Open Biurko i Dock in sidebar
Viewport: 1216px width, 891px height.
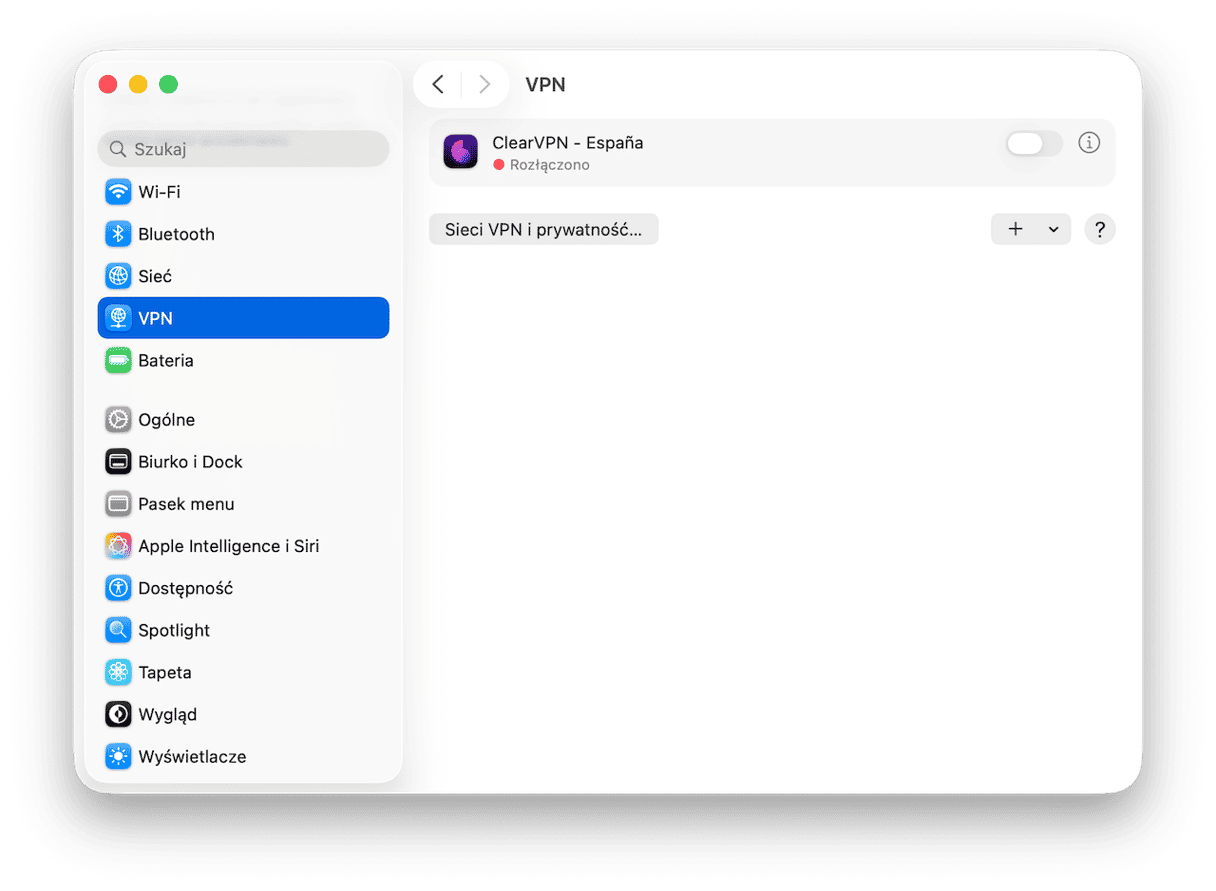pyautogui.click(x=190, y=462)
